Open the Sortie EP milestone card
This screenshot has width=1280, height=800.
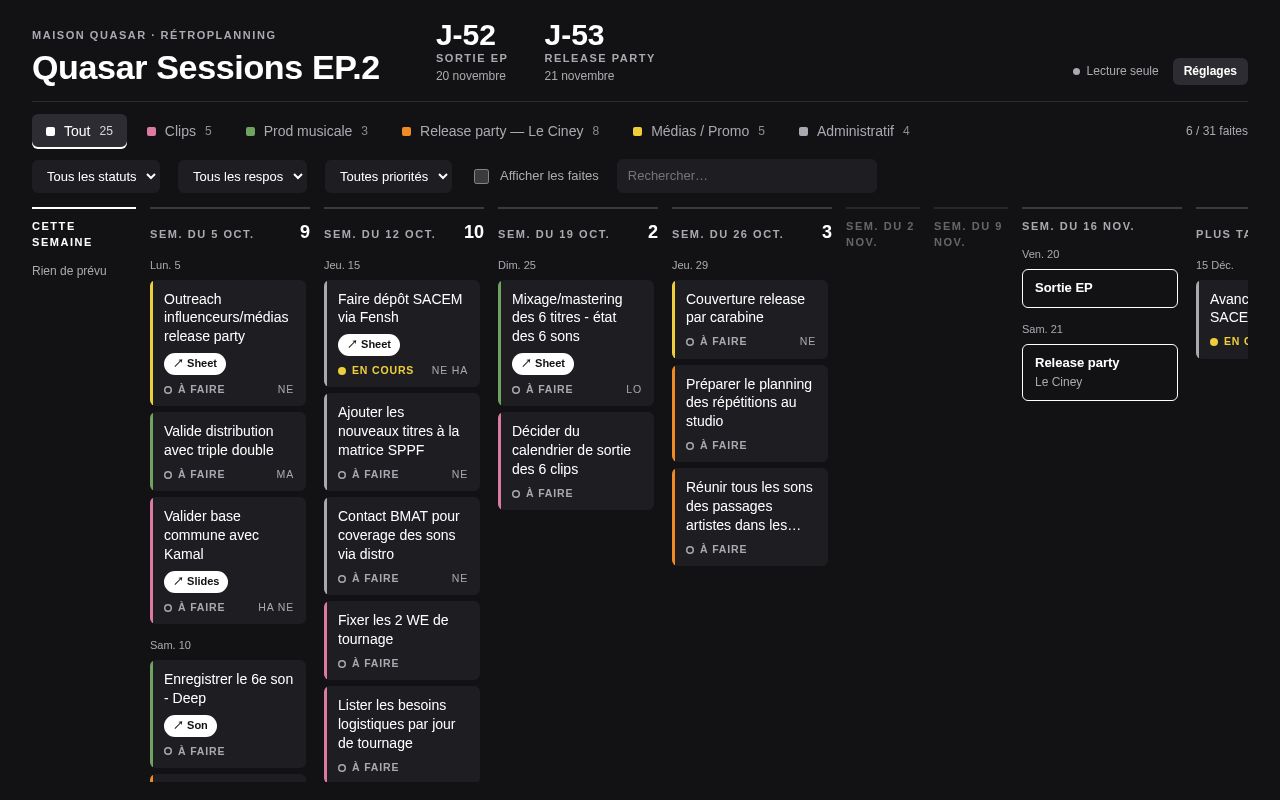pyautogui.click(x=1100, y=288)
